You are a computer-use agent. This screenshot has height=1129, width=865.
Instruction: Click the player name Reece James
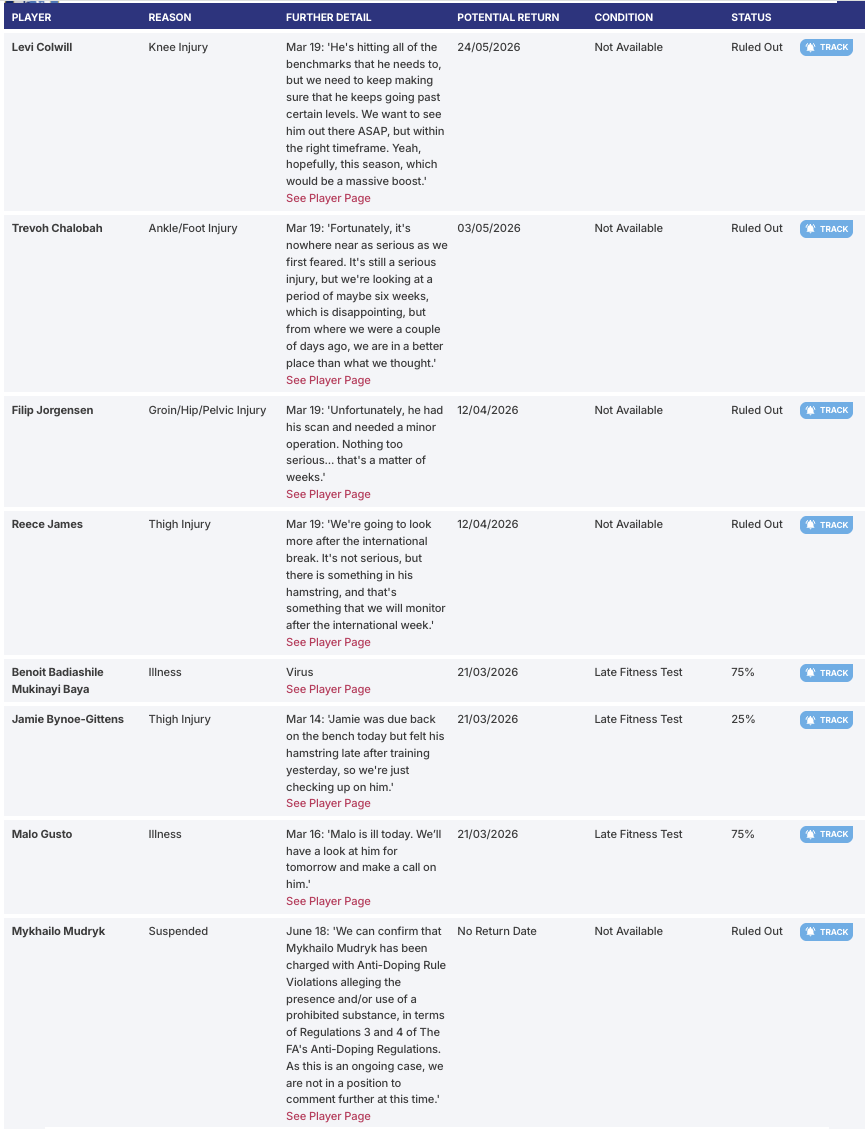(x=47, y=524)
